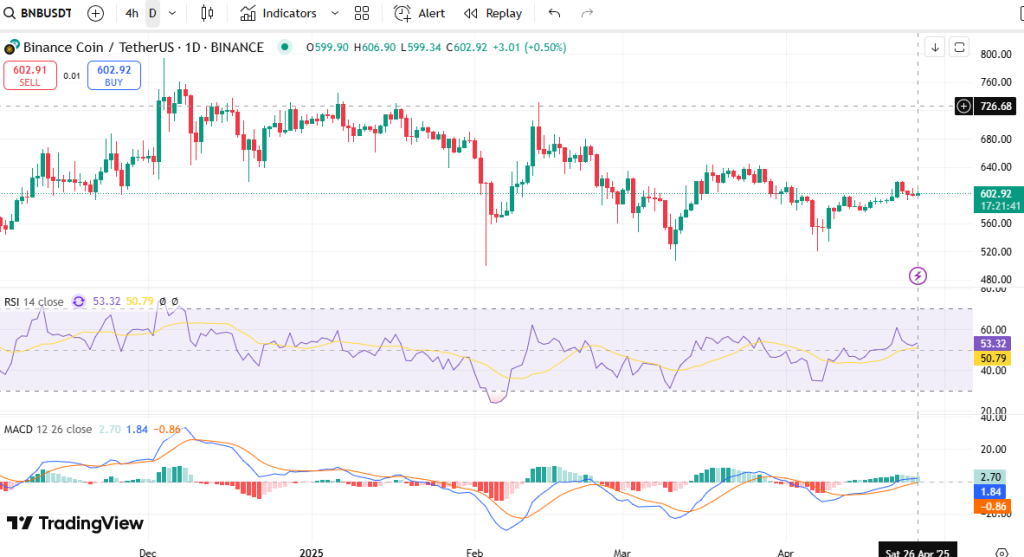Click the green market status dot
This screenshot has height=557, width=1024.
coord(284,46)
